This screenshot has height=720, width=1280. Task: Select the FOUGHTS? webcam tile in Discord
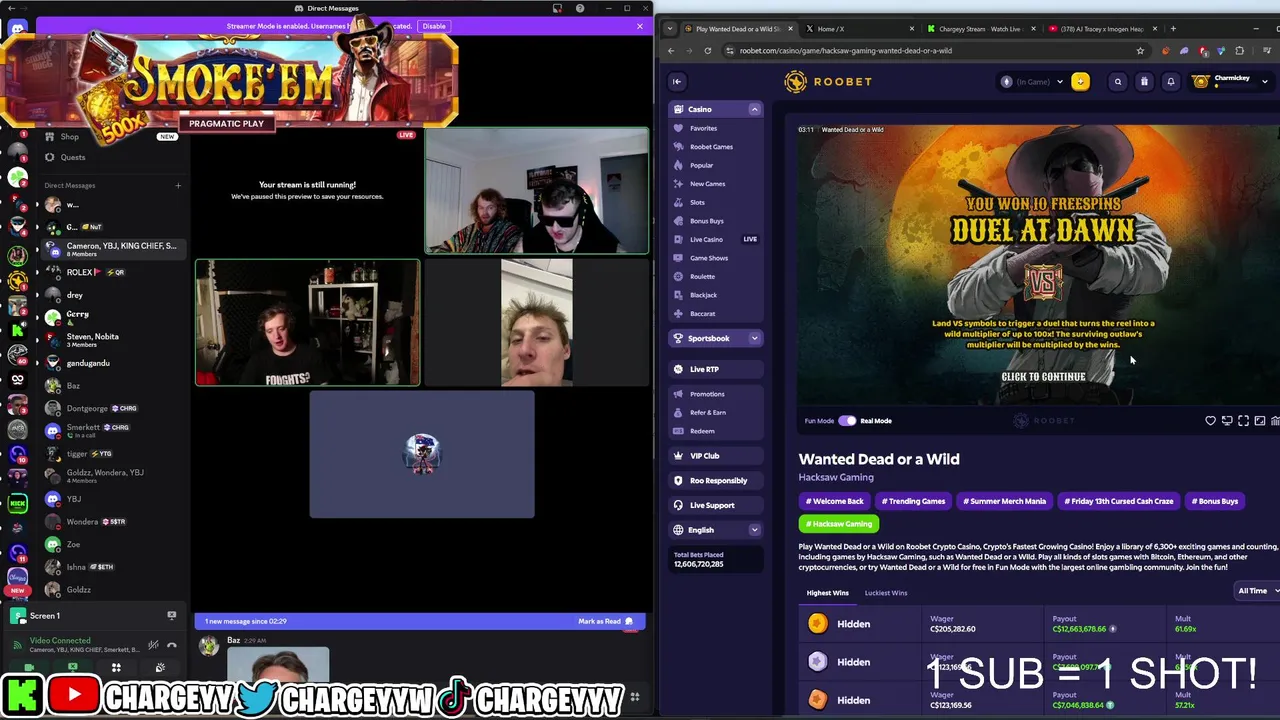click(308, 322)
